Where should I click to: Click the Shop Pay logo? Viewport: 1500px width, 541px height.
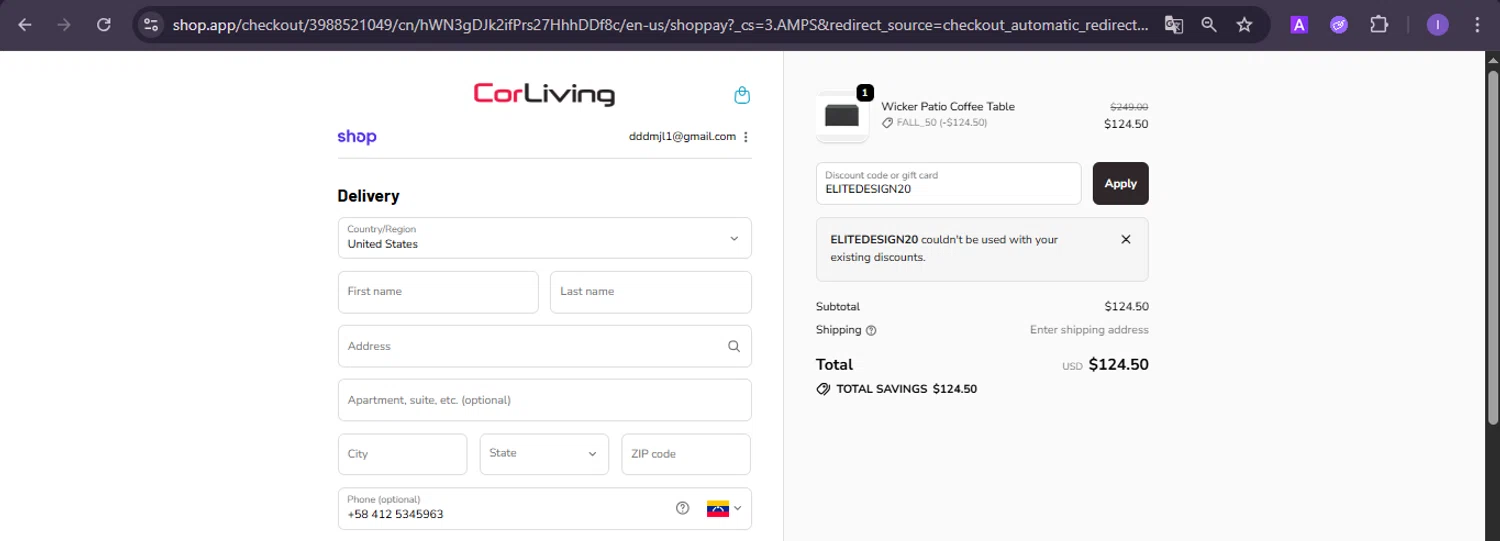[357, 137]
